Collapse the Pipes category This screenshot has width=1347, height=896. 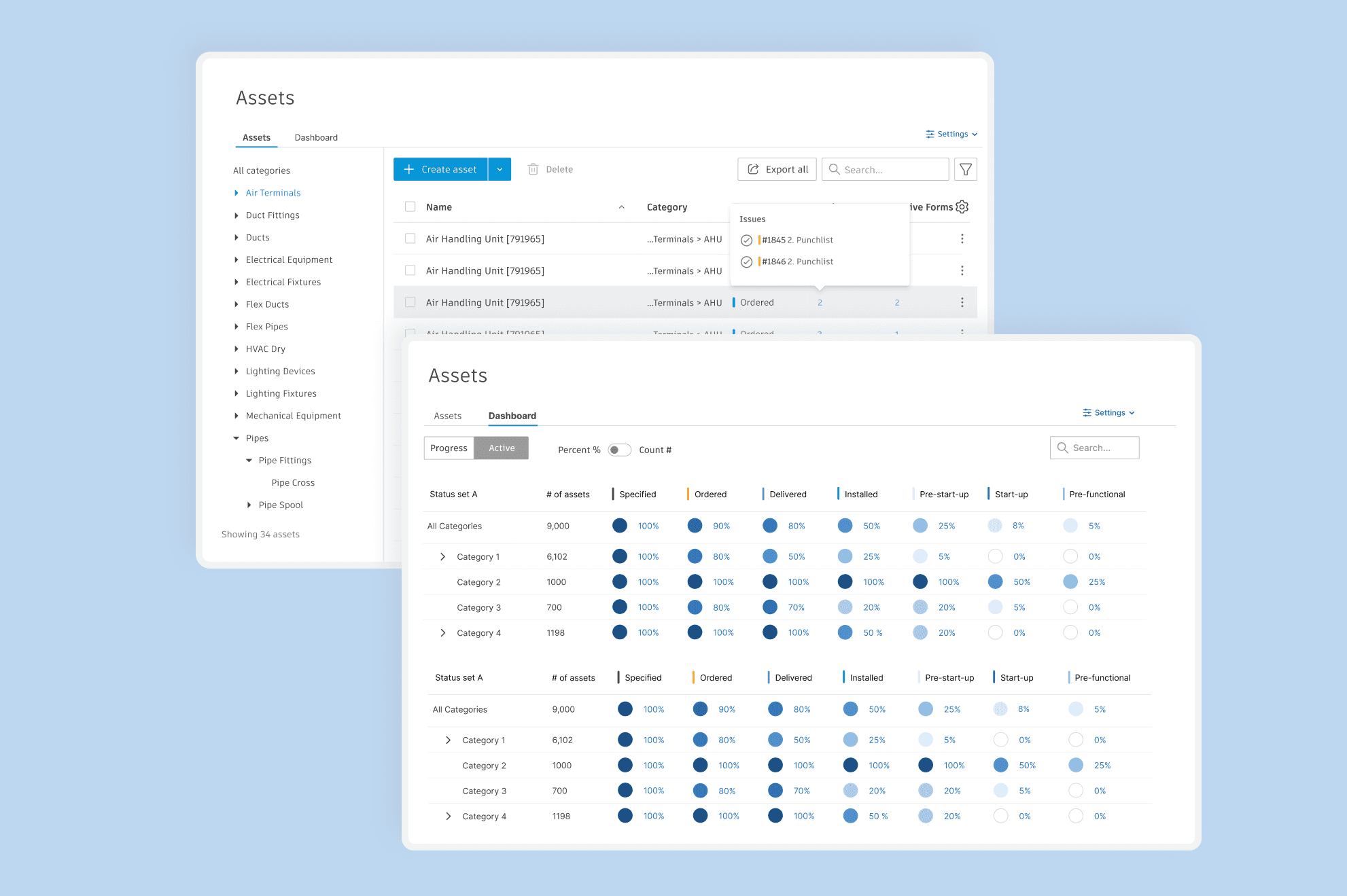point(236,438)
